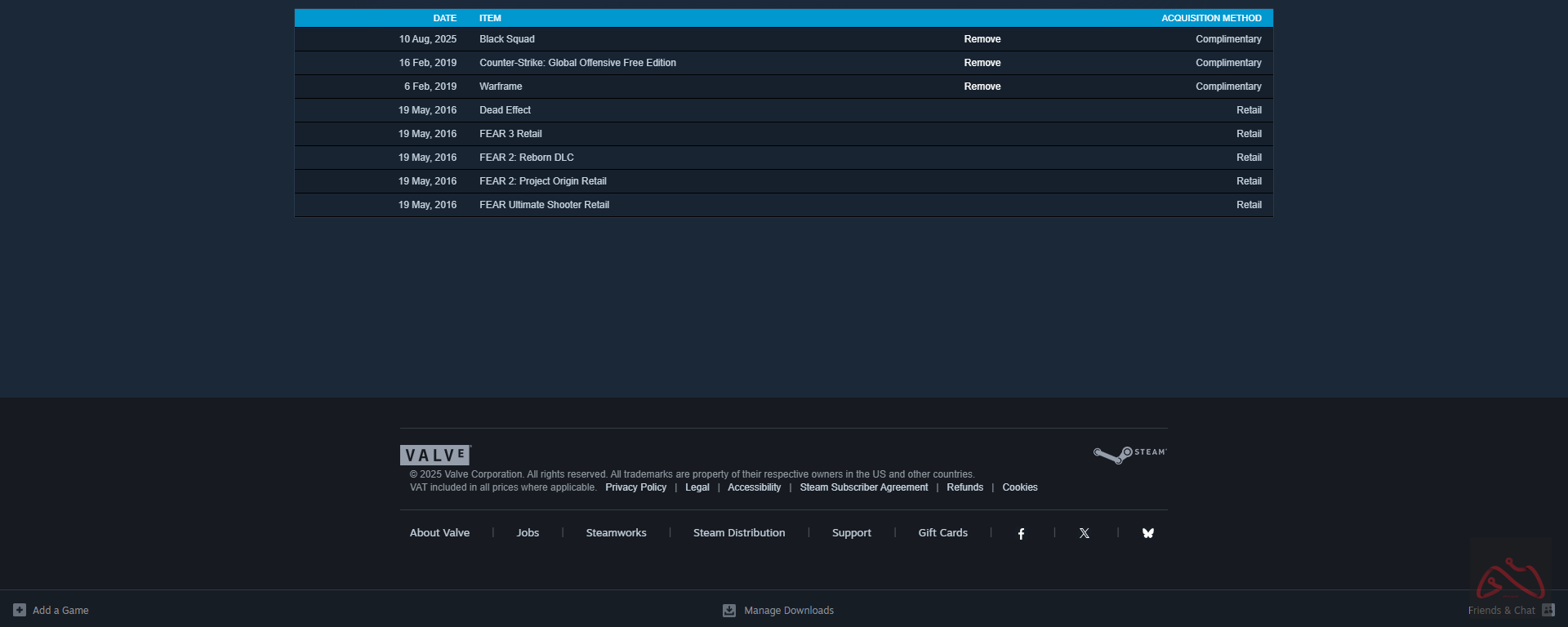Click the Support footer link
The height and width of the screenshot is (627, 1568).
tap(851, 533)
